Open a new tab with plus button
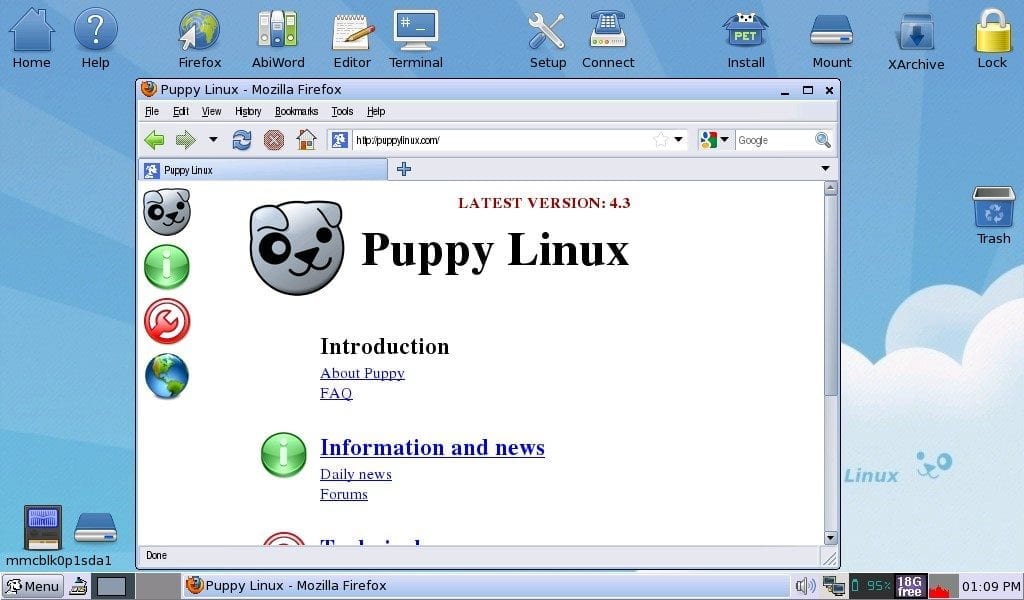The height and width of the screenshot is (600, 1024). click(404, 169)
